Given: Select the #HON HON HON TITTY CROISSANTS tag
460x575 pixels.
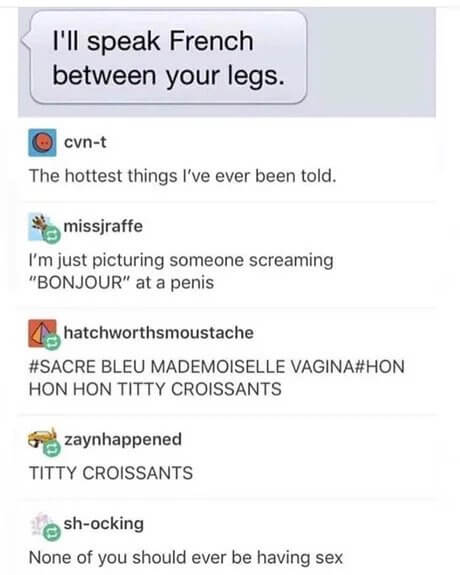Looking at the screenshot, I should (216, 378).
